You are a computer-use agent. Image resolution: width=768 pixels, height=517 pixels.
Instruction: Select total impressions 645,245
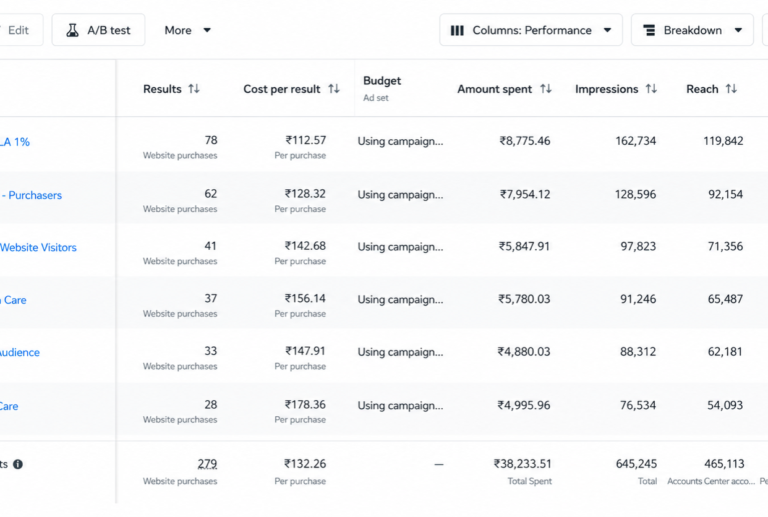636,464
